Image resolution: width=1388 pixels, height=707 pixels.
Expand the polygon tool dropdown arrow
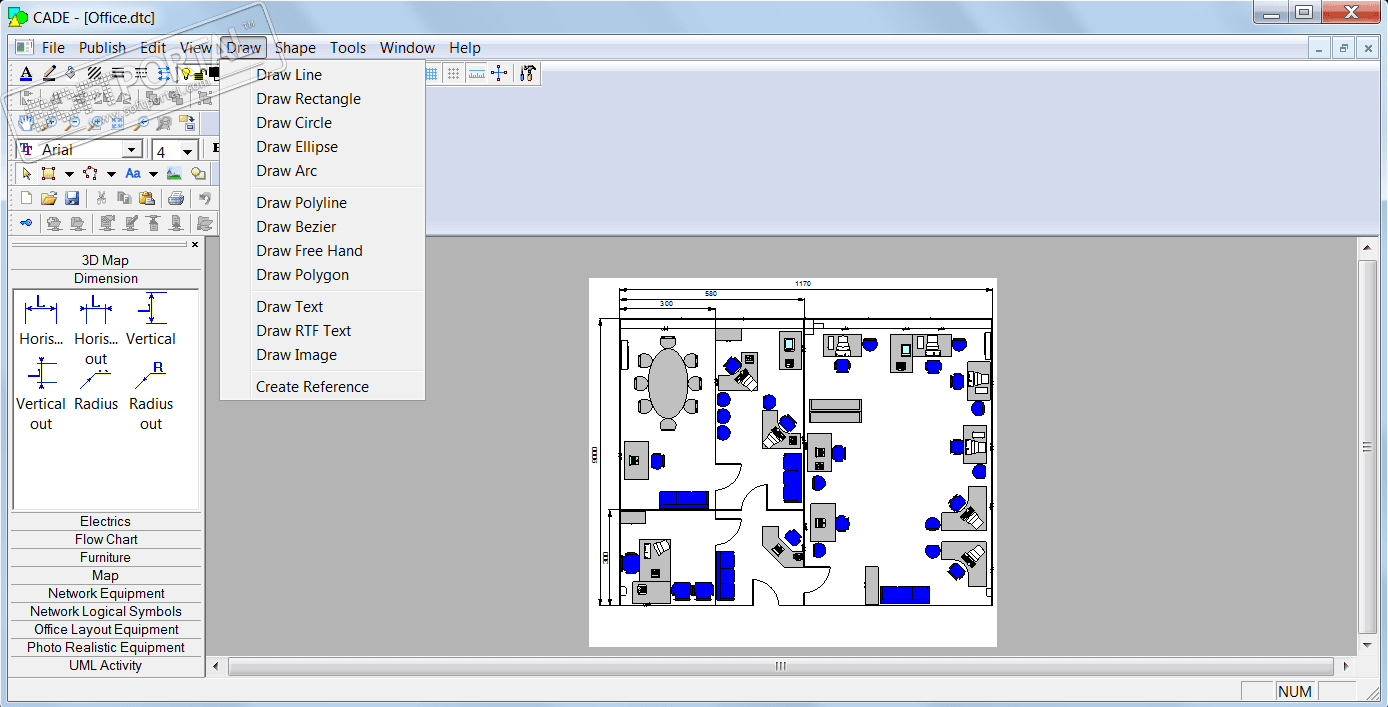click(111, 174)
